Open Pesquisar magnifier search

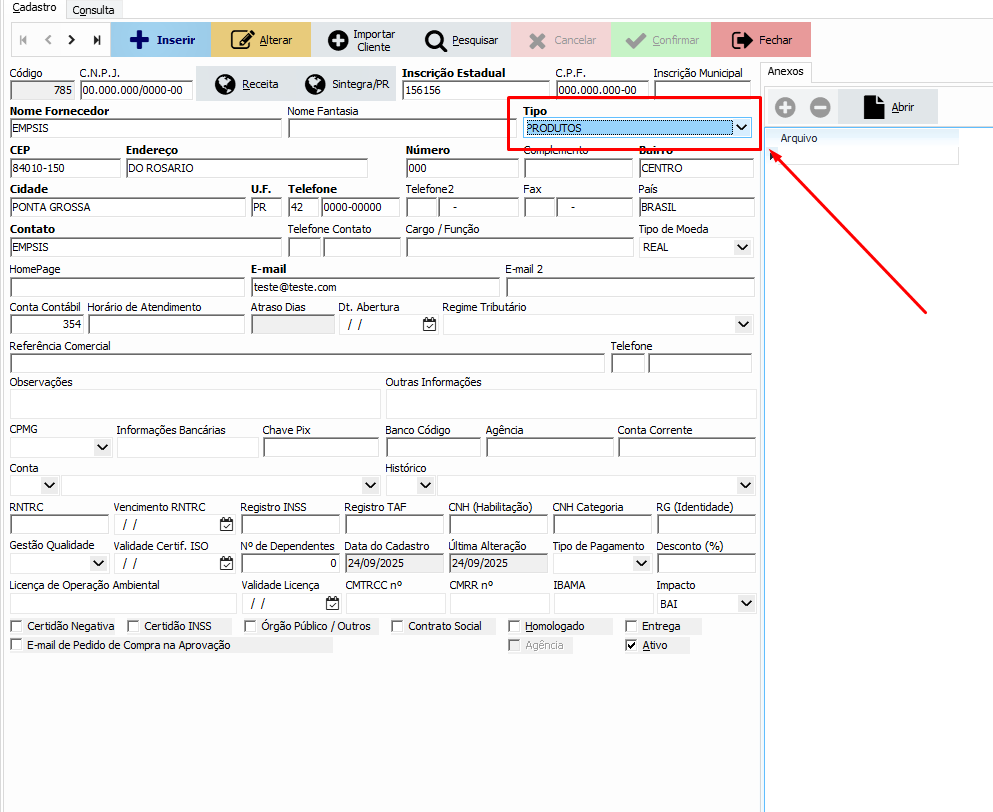[x=461, y=40]
